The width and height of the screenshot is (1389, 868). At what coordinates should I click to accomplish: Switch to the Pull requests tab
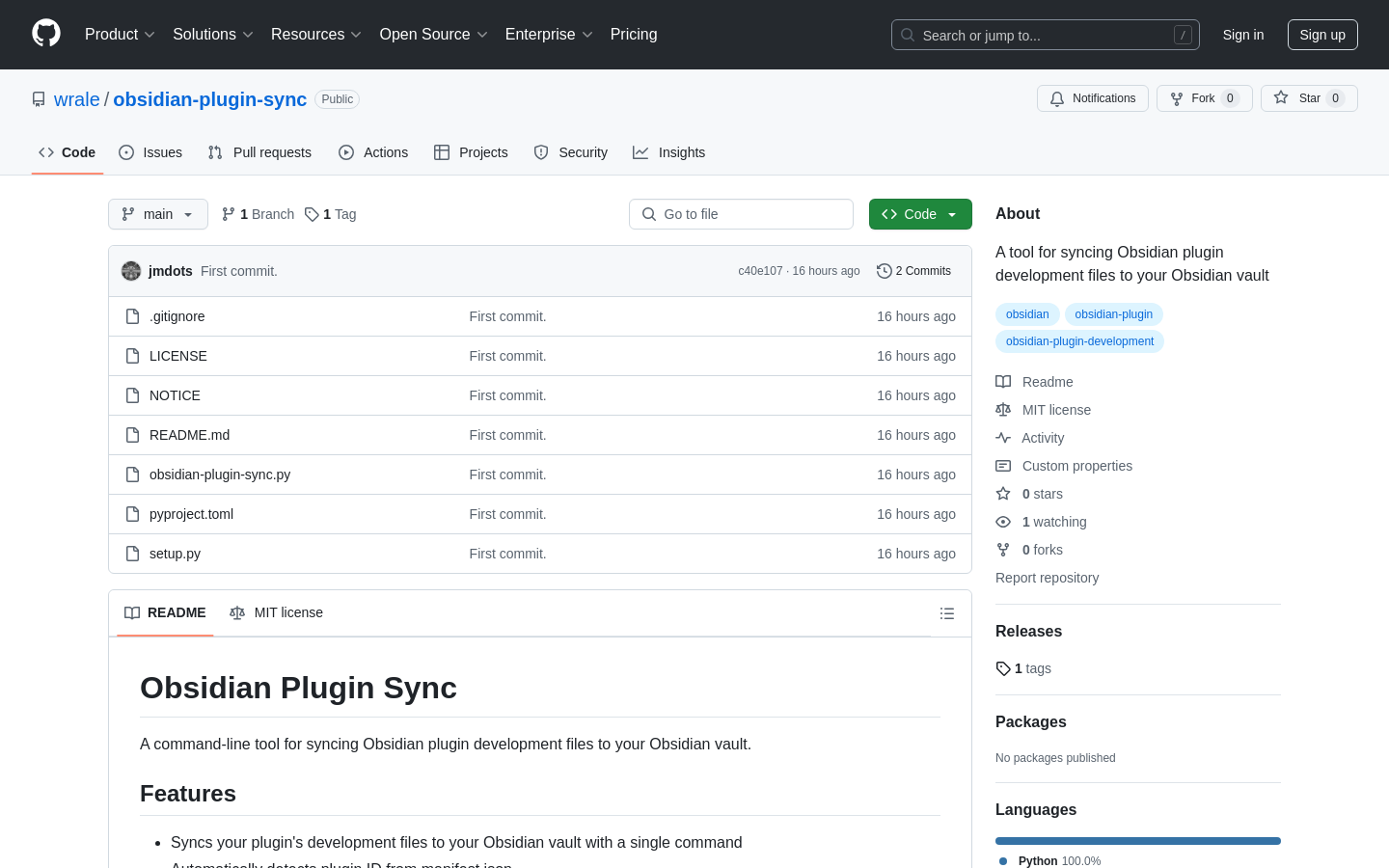tap(259, 152)
